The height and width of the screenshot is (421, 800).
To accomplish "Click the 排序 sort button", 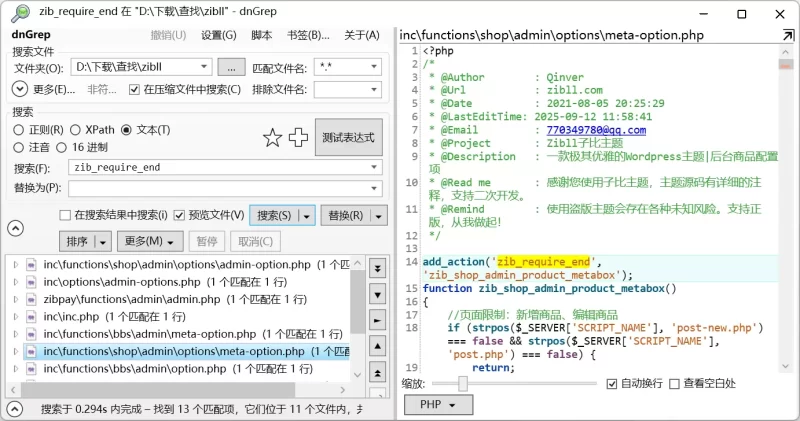I will click(77, 242).
